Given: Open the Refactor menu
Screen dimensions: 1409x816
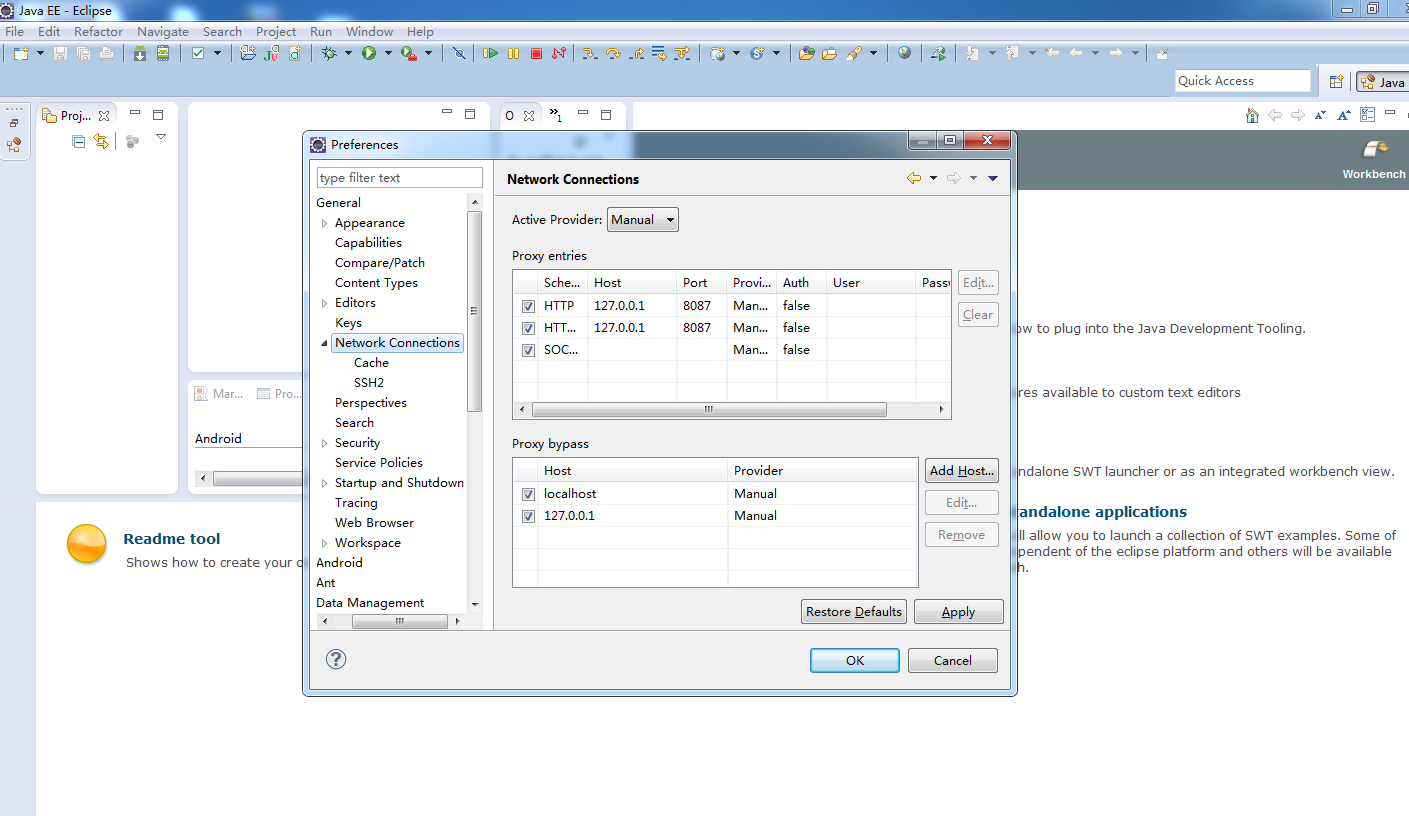Looking at the screenshot, I should click(98, 31).
